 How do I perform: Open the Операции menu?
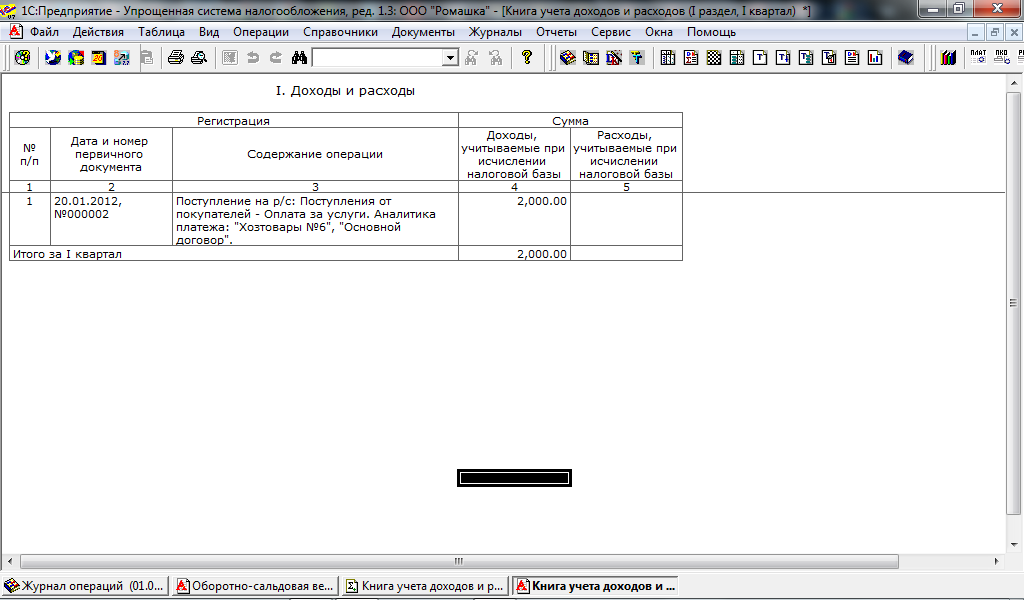point(261,32)
